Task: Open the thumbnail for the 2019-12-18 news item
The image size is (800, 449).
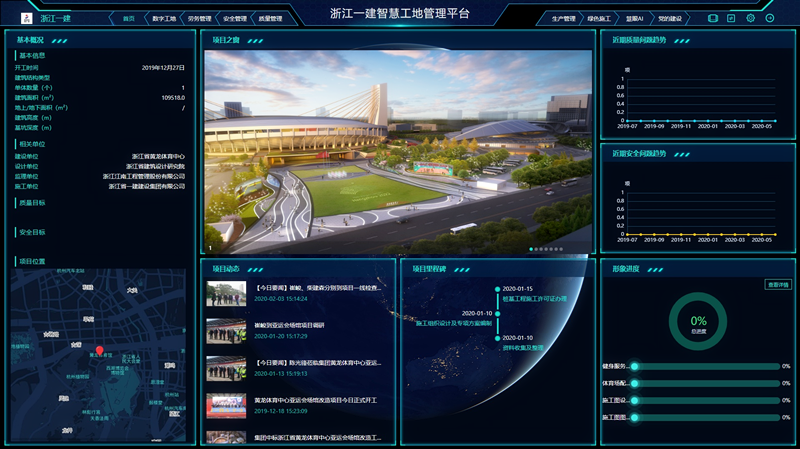Action: tap(226, 406)
